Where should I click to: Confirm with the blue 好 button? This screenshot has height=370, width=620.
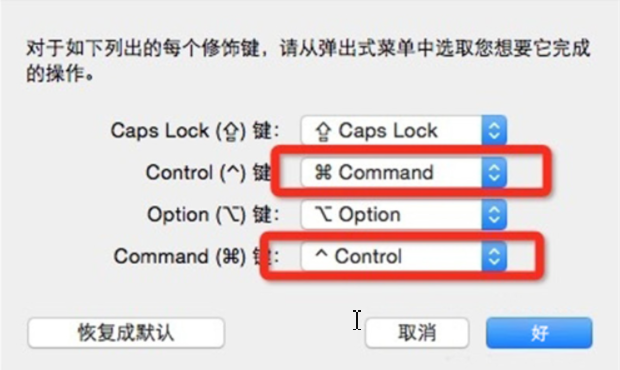(539, 333)
